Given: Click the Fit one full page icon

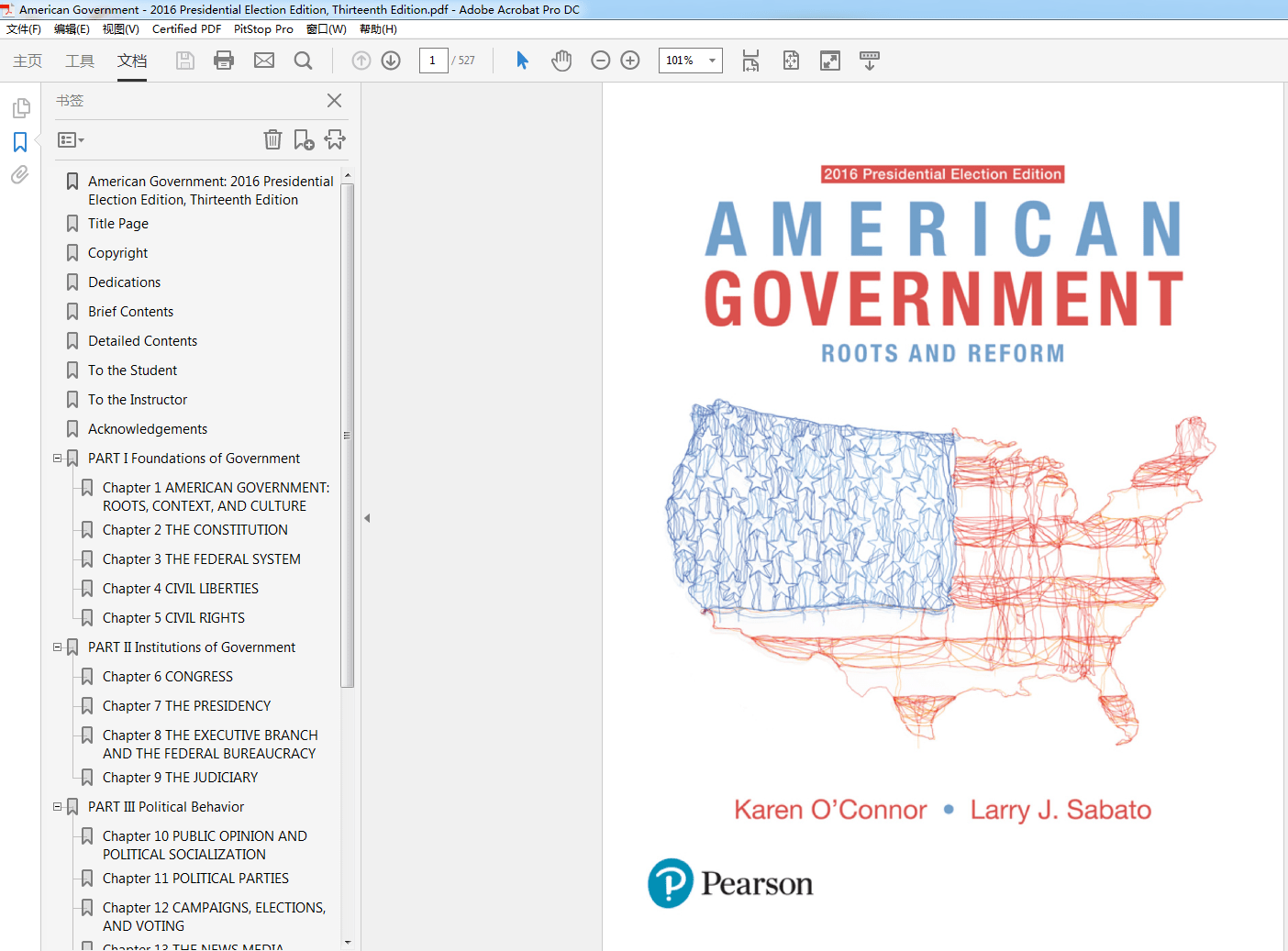Looking at the screenshot, I should 791,61.
